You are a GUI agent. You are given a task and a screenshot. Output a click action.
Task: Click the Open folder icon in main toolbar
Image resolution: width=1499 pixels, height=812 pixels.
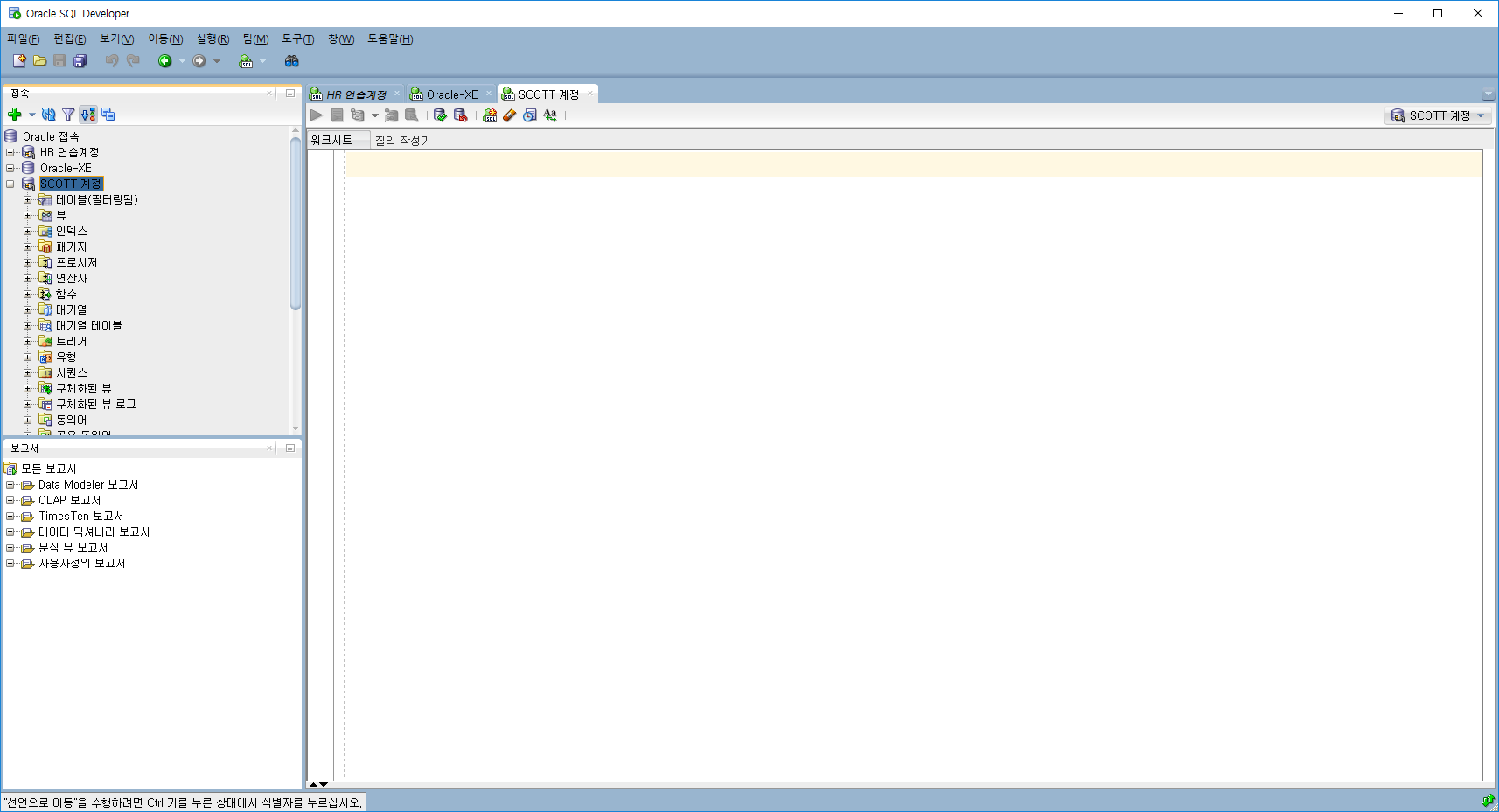point(39,61)
